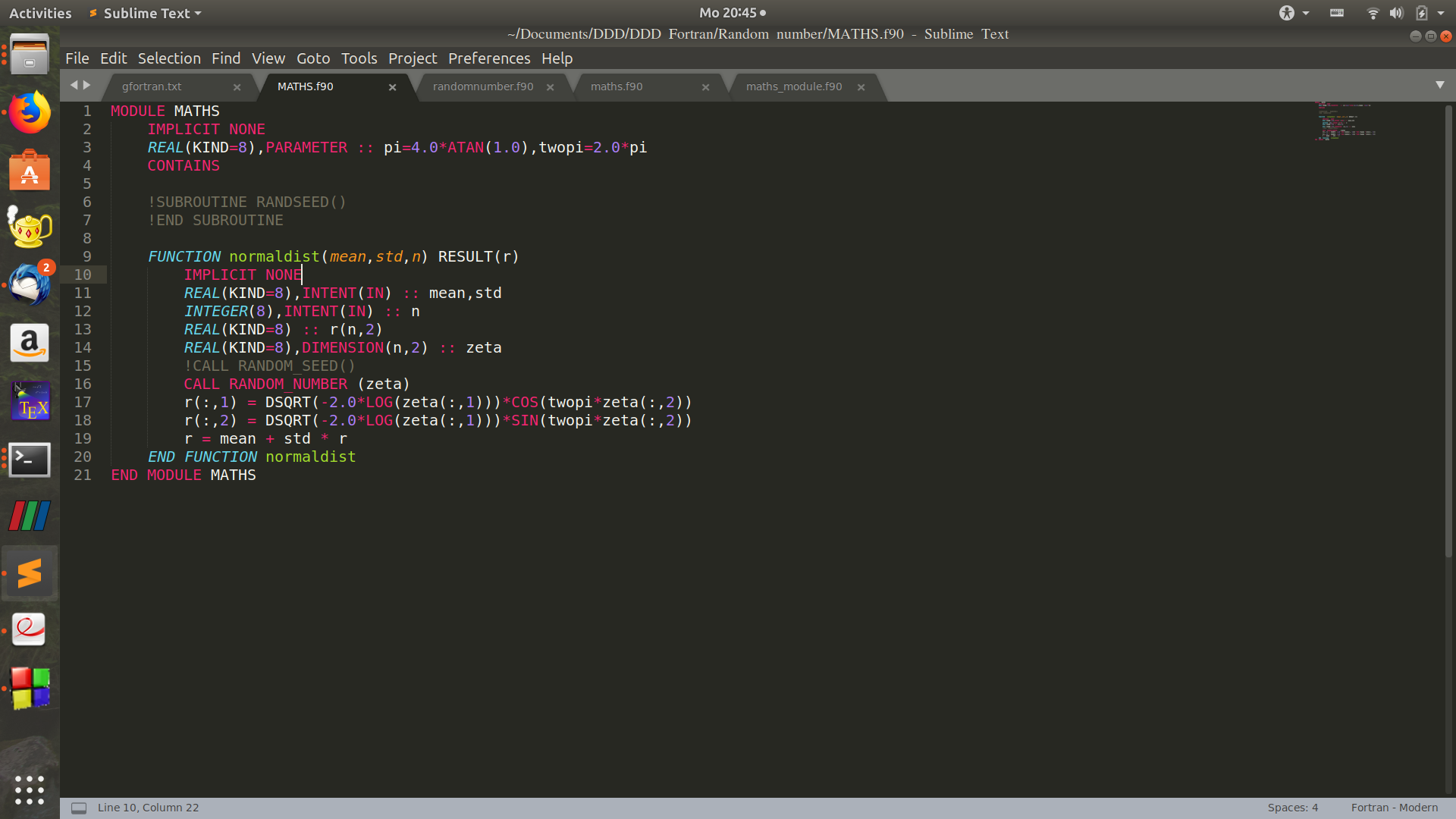Open the Terminal from the dock
Screen dimensions: 1456x819
(x=30, y=459)
